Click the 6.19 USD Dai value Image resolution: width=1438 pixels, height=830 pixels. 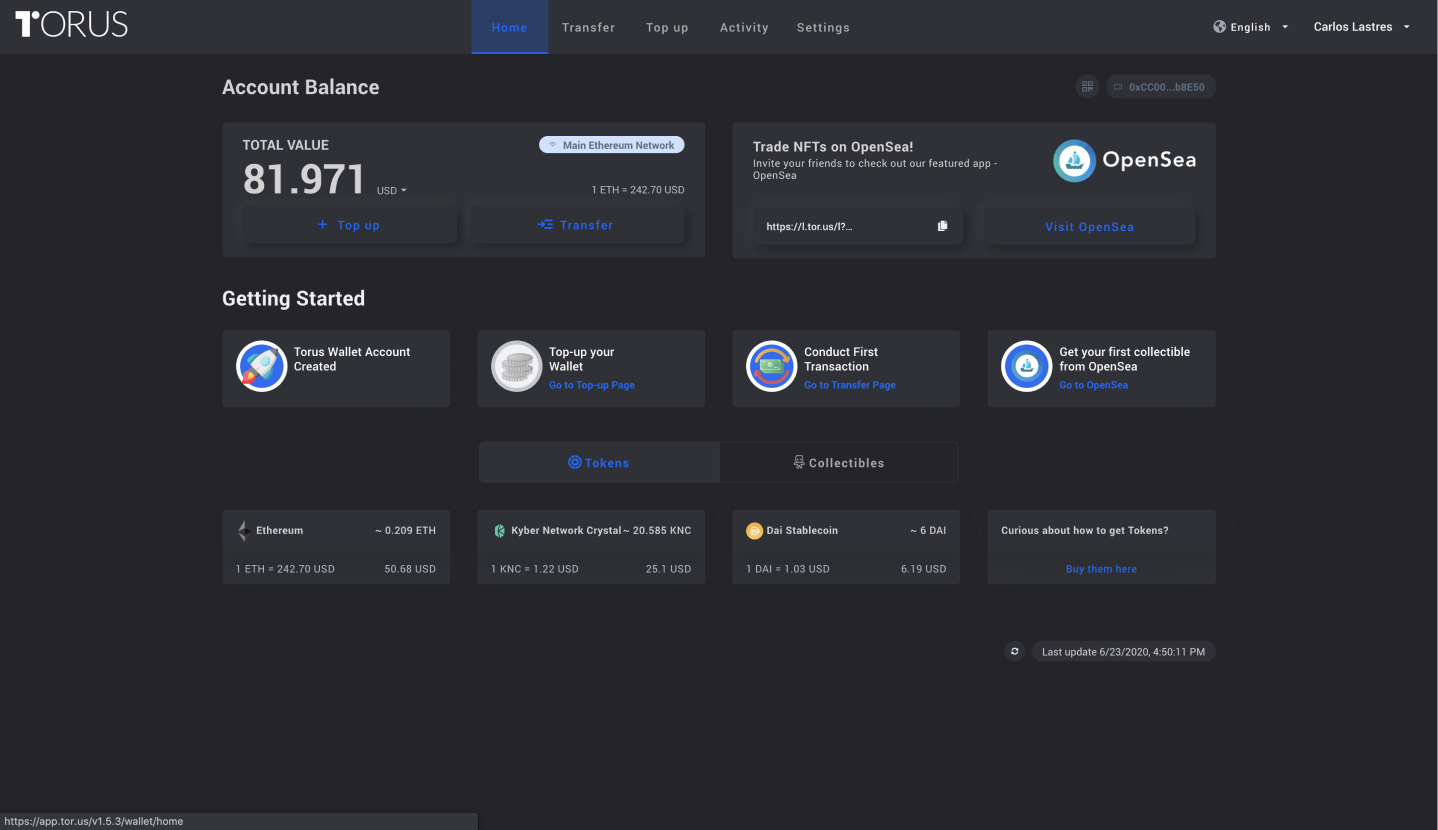pyautogui.click(x=922, y=569)
